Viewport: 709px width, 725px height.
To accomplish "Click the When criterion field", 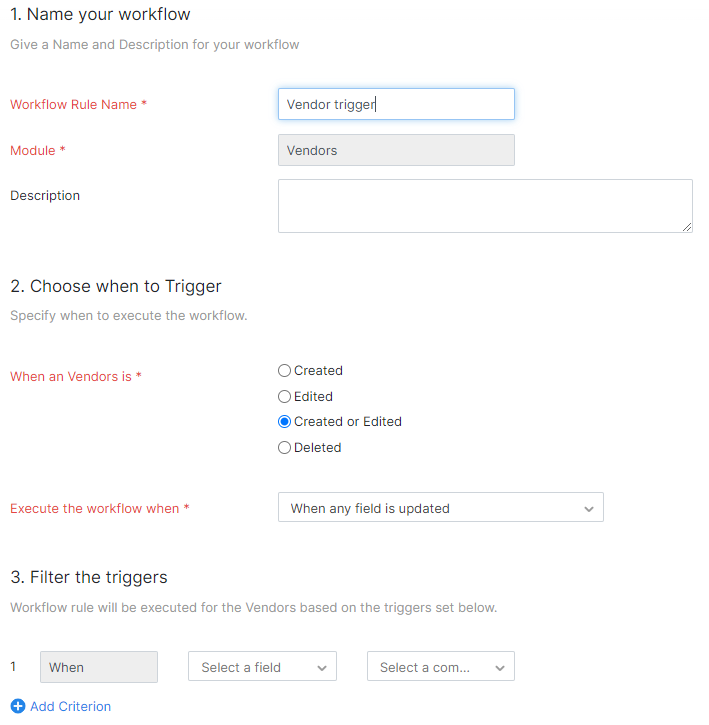I will [x=98, y=667].
